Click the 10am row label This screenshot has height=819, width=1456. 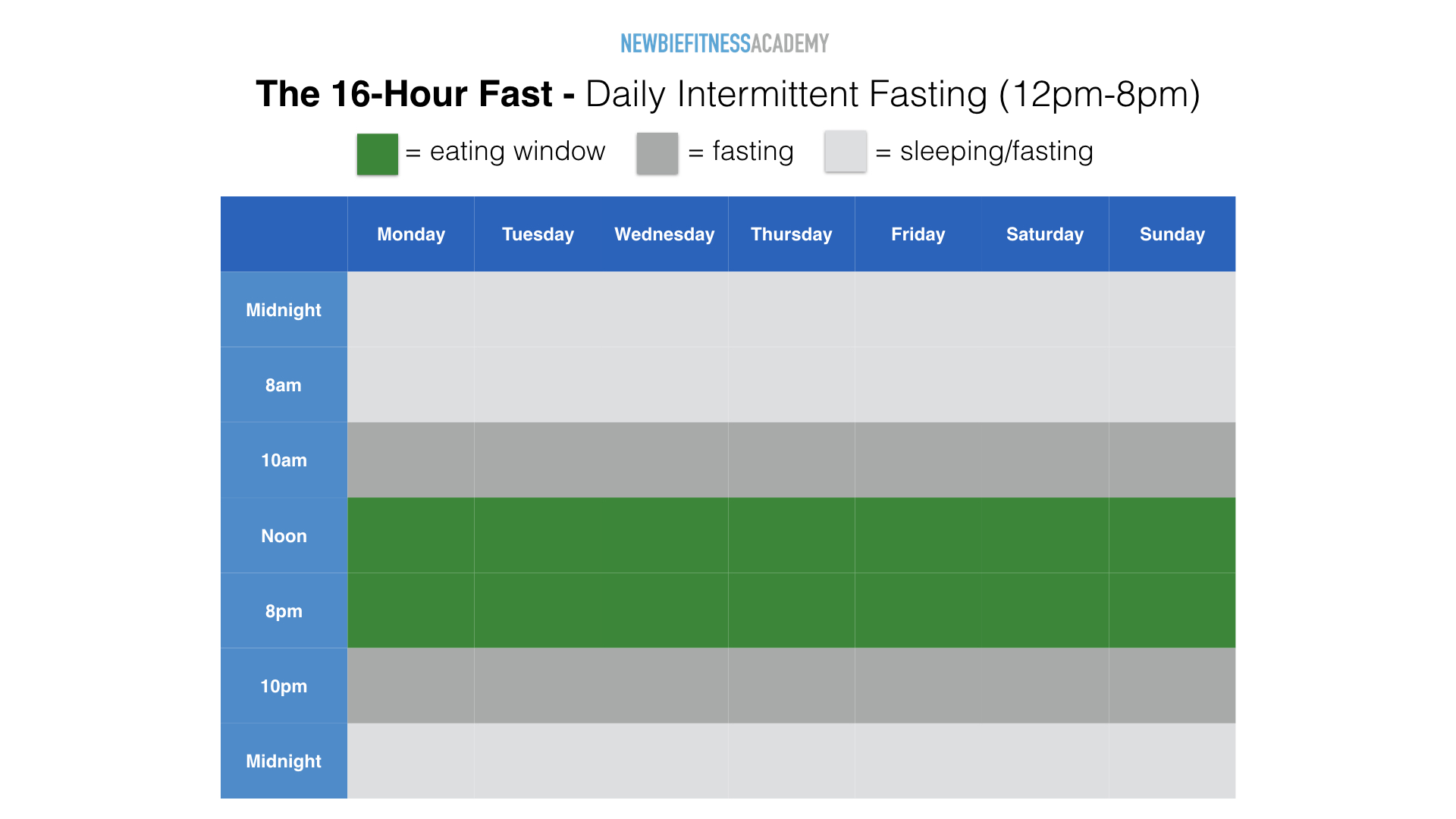click(284, 460)
